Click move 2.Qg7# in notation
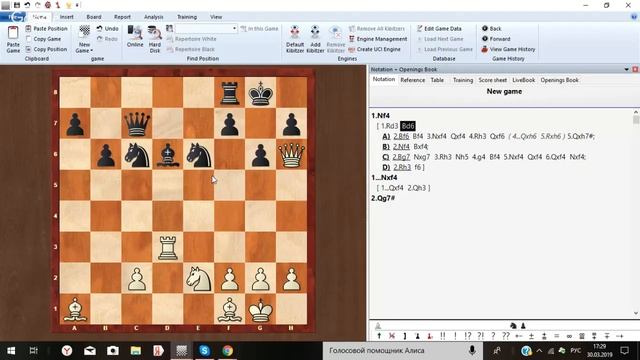The width and height of the screenshot is (640, 360). point(383,198)
